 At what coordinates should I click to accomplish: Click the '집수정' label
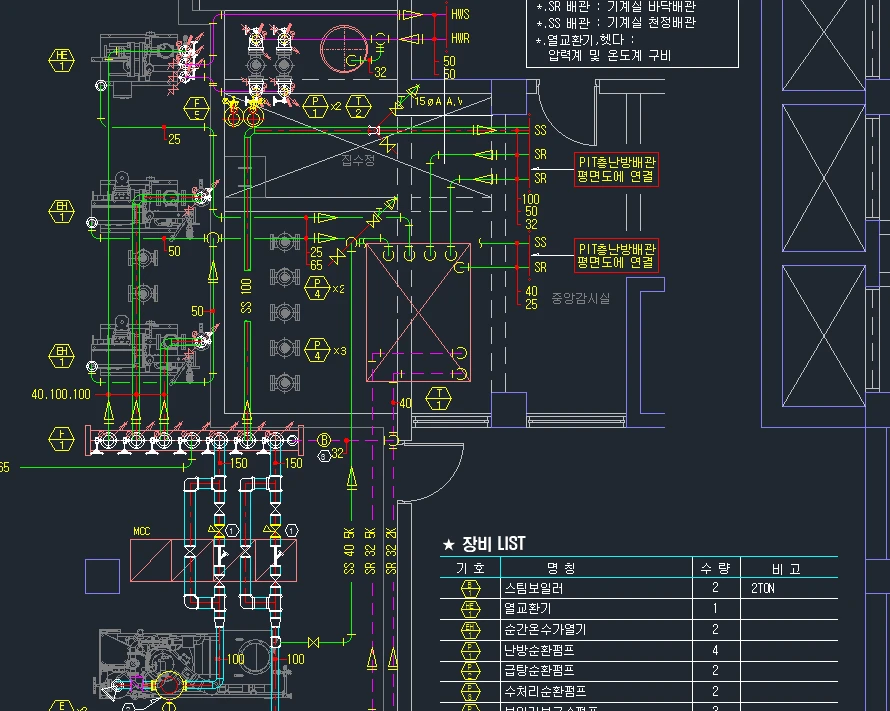point(358,161)
